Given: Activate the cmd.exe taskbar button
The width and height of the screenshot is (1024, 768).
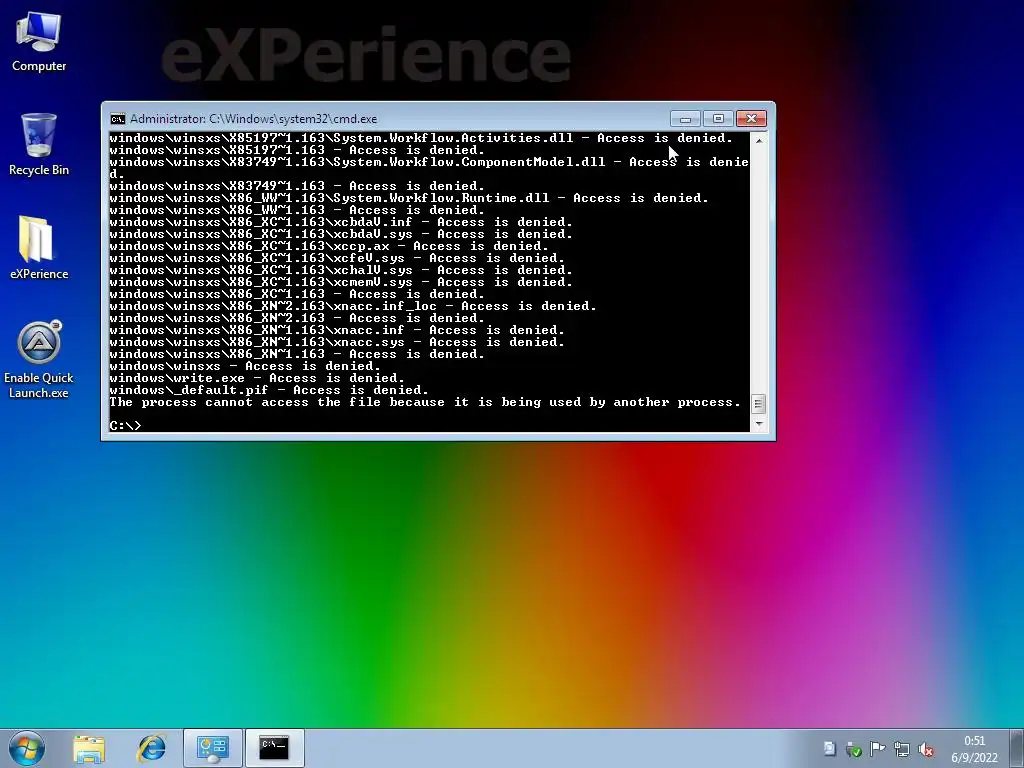Looking at the screenshot, I should pyautogui.click(x=274, y=748).
